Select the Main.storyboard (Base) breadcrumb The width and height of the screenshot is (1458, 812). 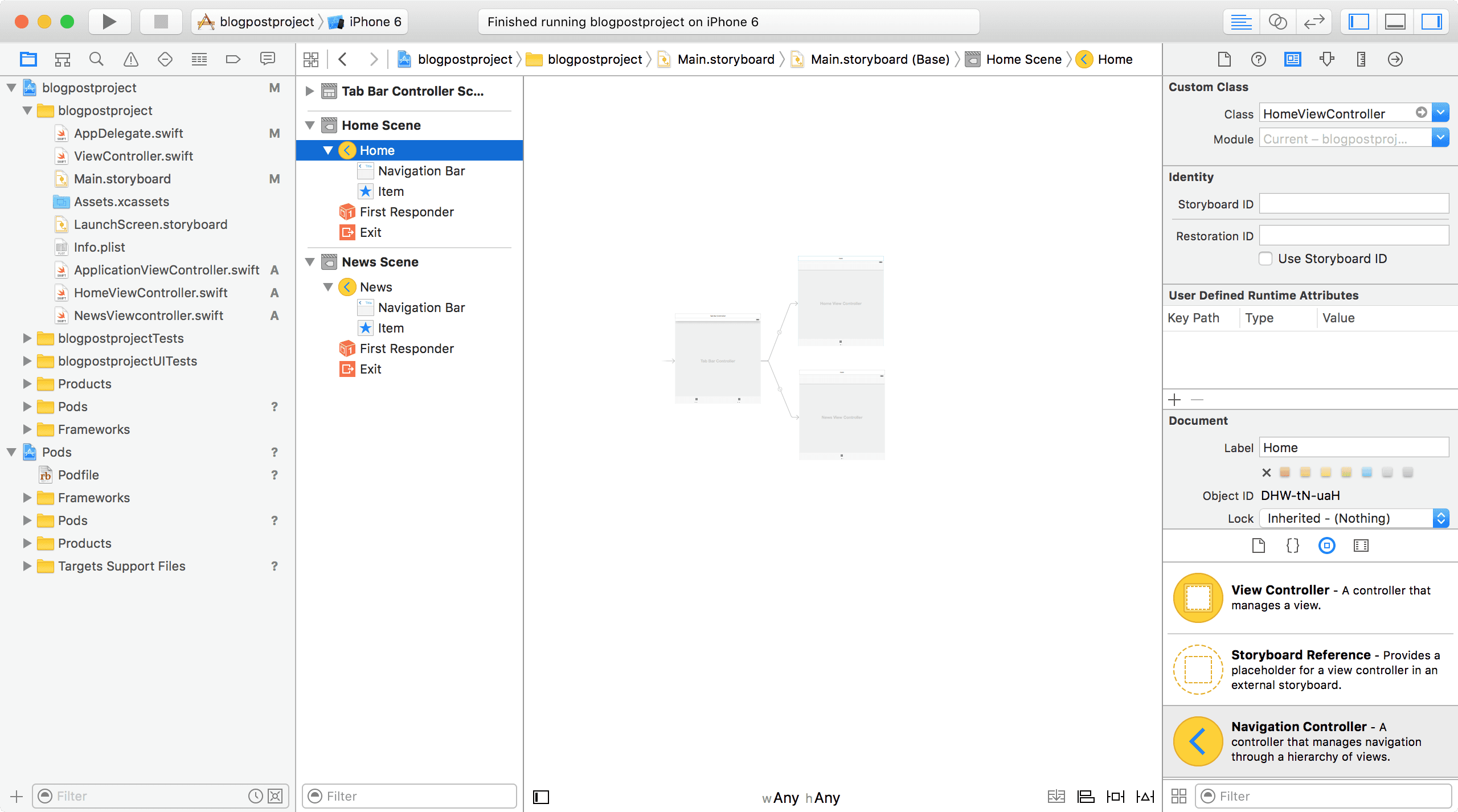tap(879, 59)
